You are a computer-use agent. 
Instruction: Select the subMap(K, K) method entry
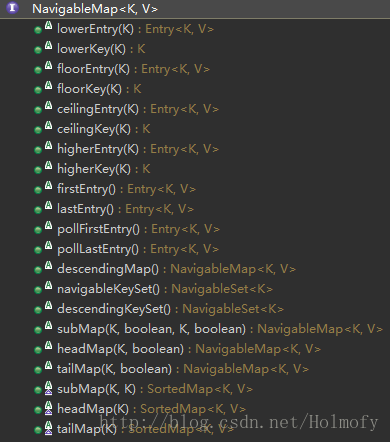(x=155, y=389)
